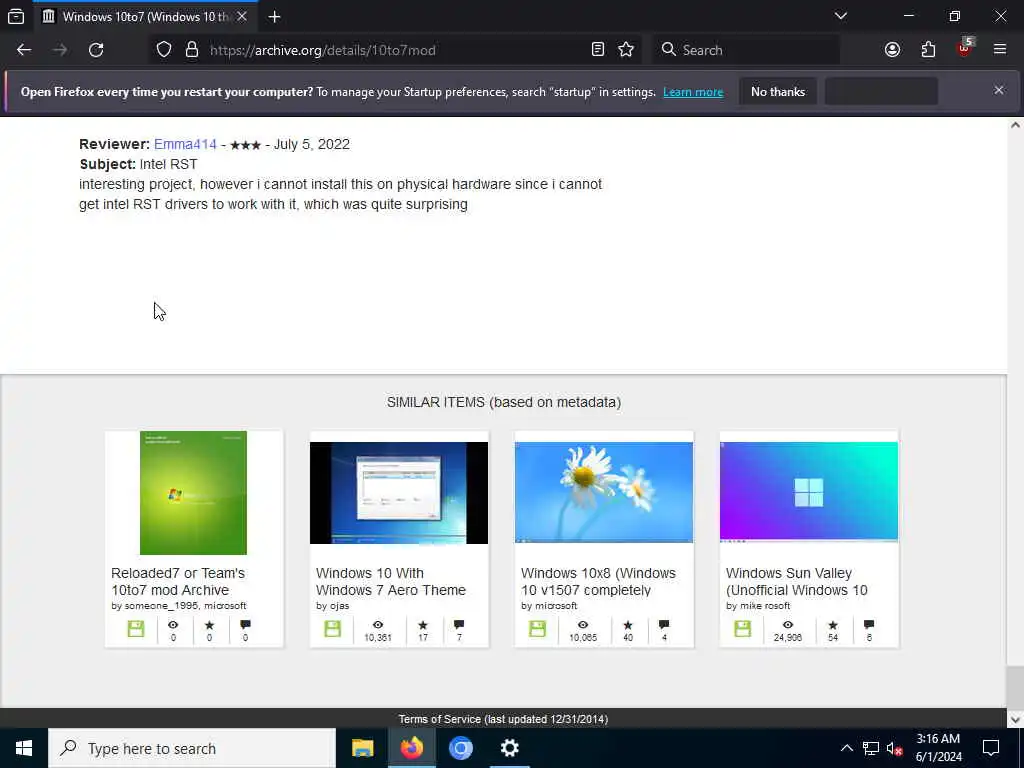Click views eye icon showing 24,906
Image resolution: width=1024 pixels, height=768 pixels.
[x=788, y=625]
